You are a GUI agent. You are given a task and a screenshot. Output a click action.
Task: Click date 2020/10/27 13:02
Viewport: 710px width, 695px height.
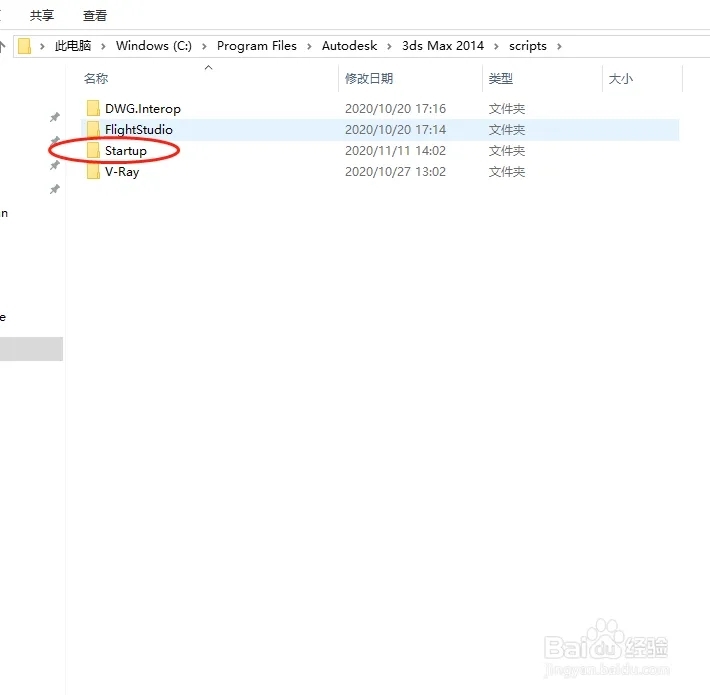point(395,172)
